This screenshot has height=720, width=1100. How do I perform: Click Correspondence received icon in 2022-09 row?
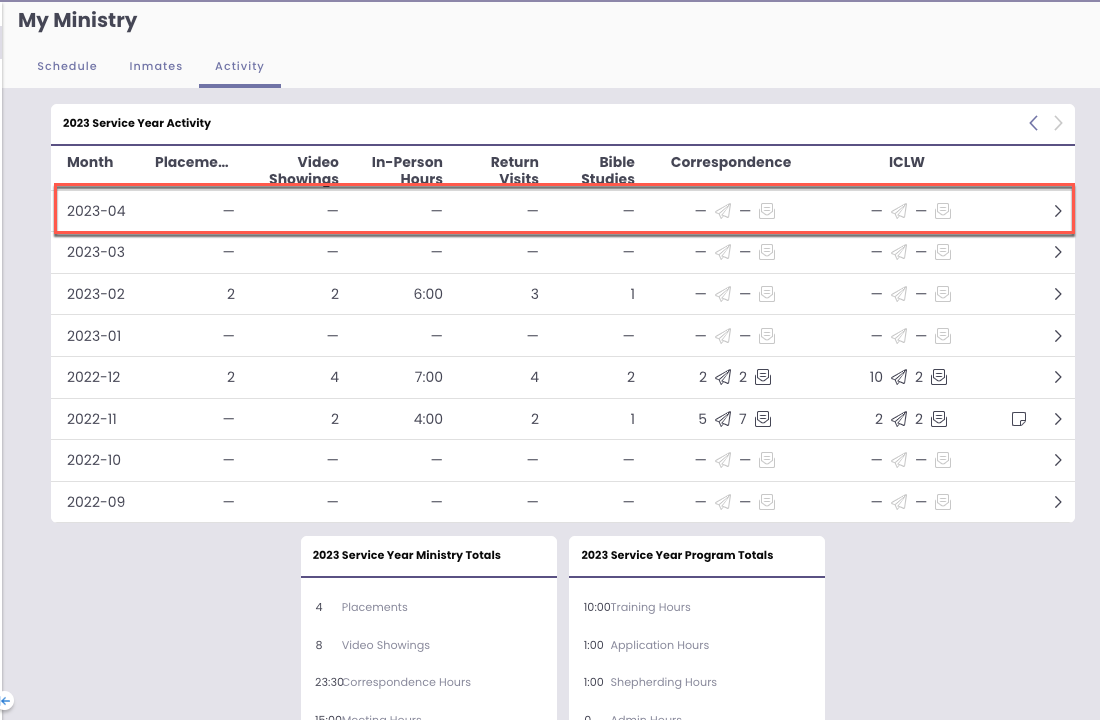click(767, 502)
